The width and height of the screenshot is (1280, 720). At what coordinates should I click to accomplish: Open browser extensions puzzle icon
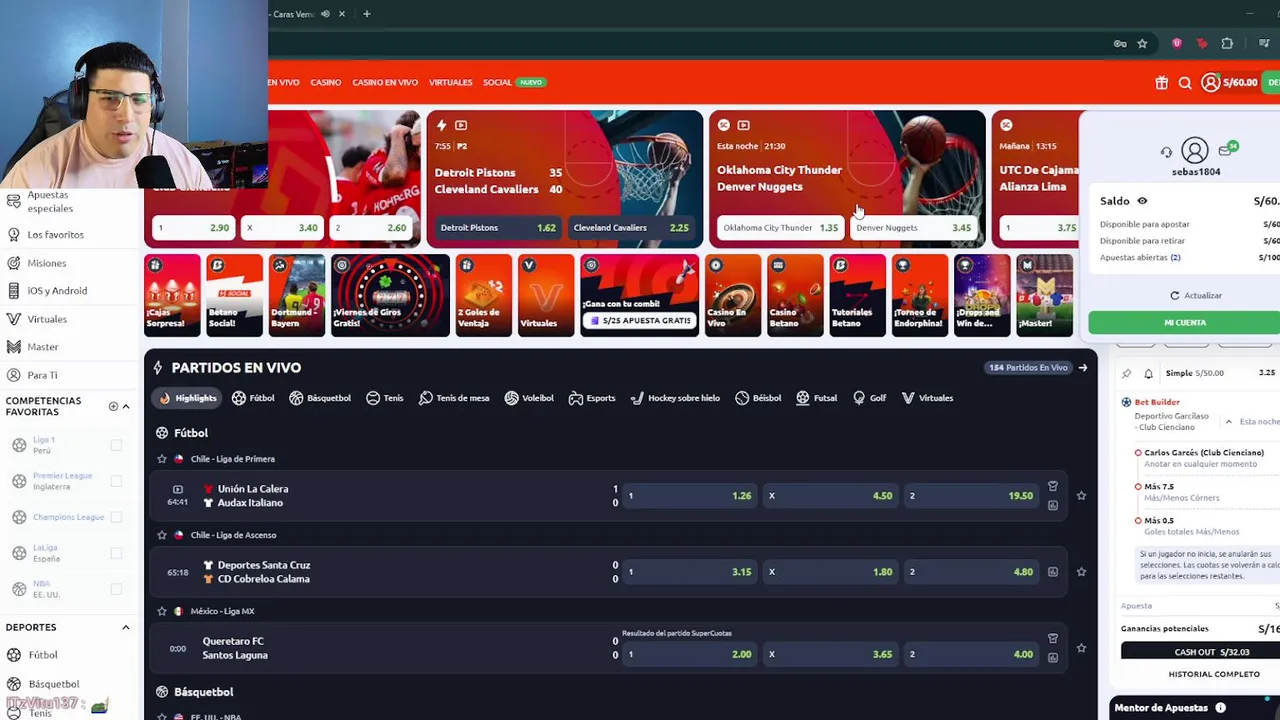(1227, 44)
